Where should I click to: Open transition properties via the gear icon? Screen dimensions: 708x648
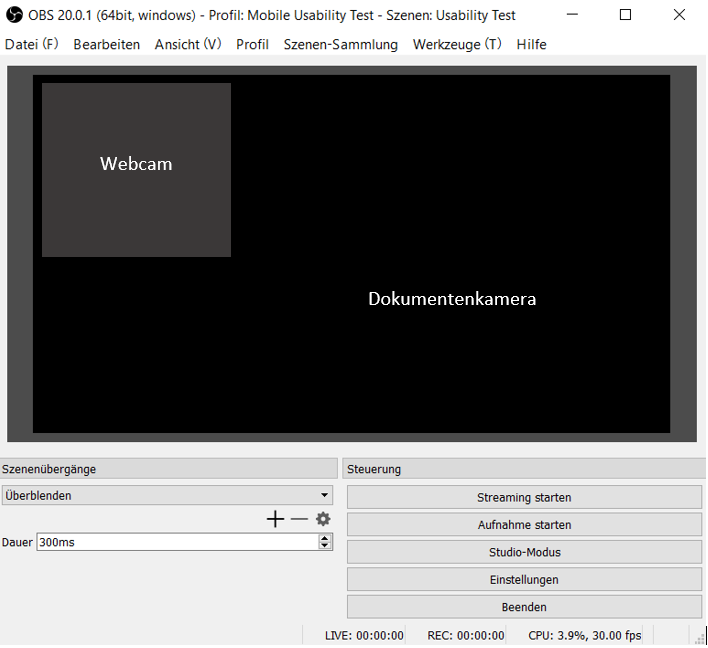pos(323,519)
